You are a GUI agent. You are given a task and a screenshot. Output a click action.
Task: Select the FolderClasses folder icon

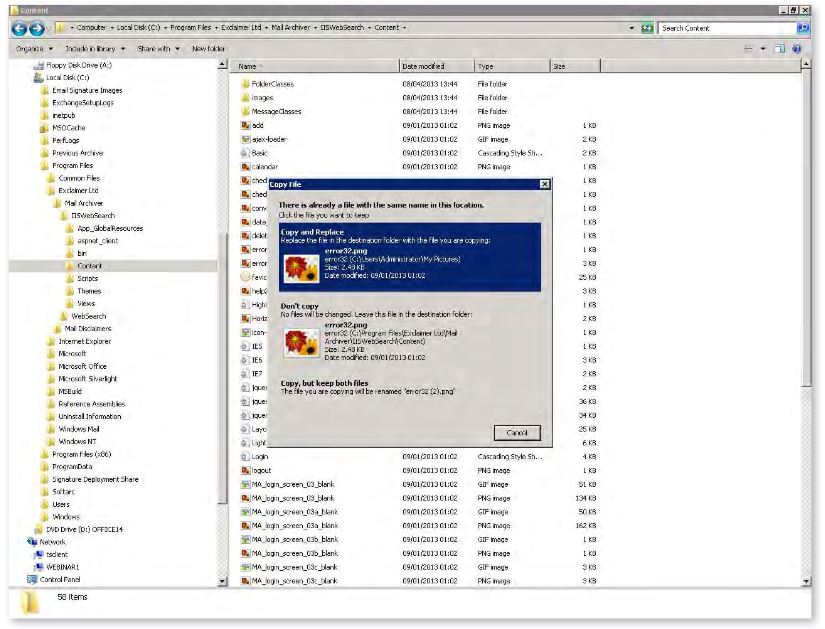pyautogui.click(x=245, y=84)
